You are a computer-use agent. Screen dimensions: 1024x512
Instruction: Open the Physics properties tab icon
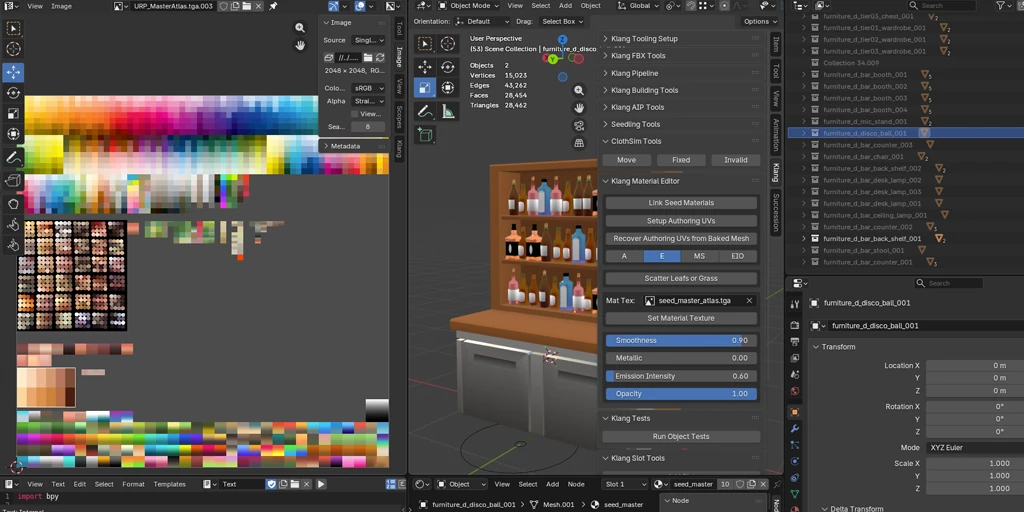(x=795, y=461)
